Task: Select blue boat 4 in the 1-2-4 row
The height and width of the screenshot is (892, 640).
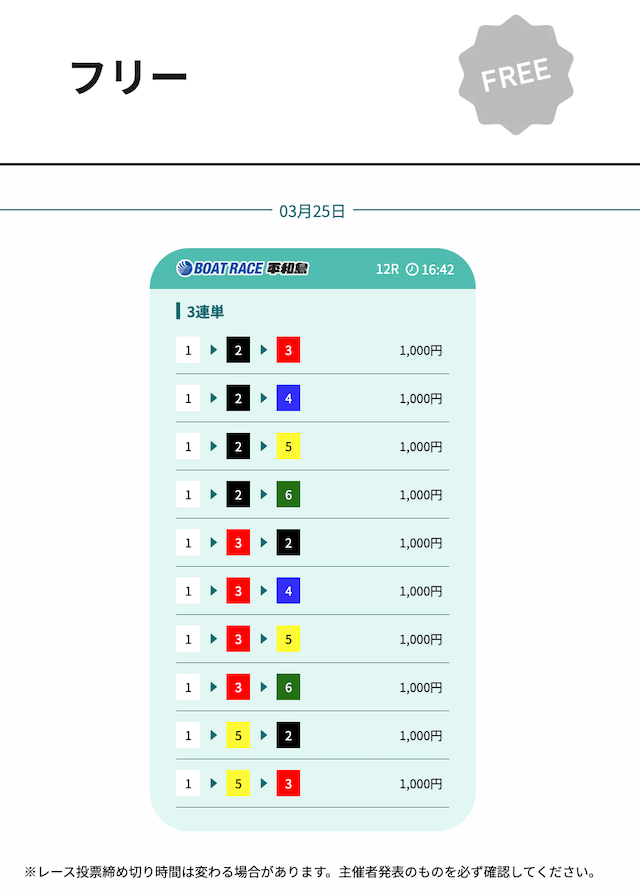Action: pos(288,399)
